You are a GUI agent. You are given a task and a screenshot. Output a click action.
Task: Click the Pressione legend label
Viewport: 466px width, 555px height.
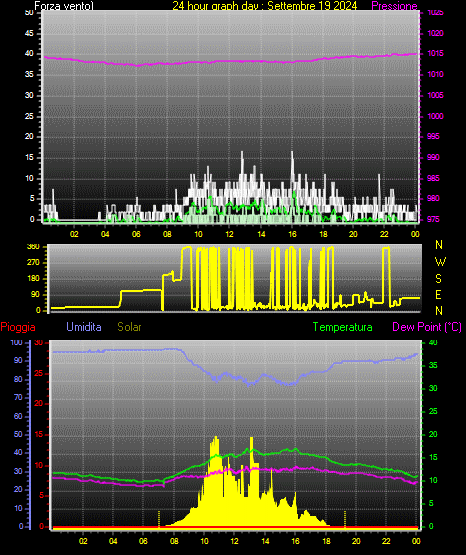click(x=394, y=6)
